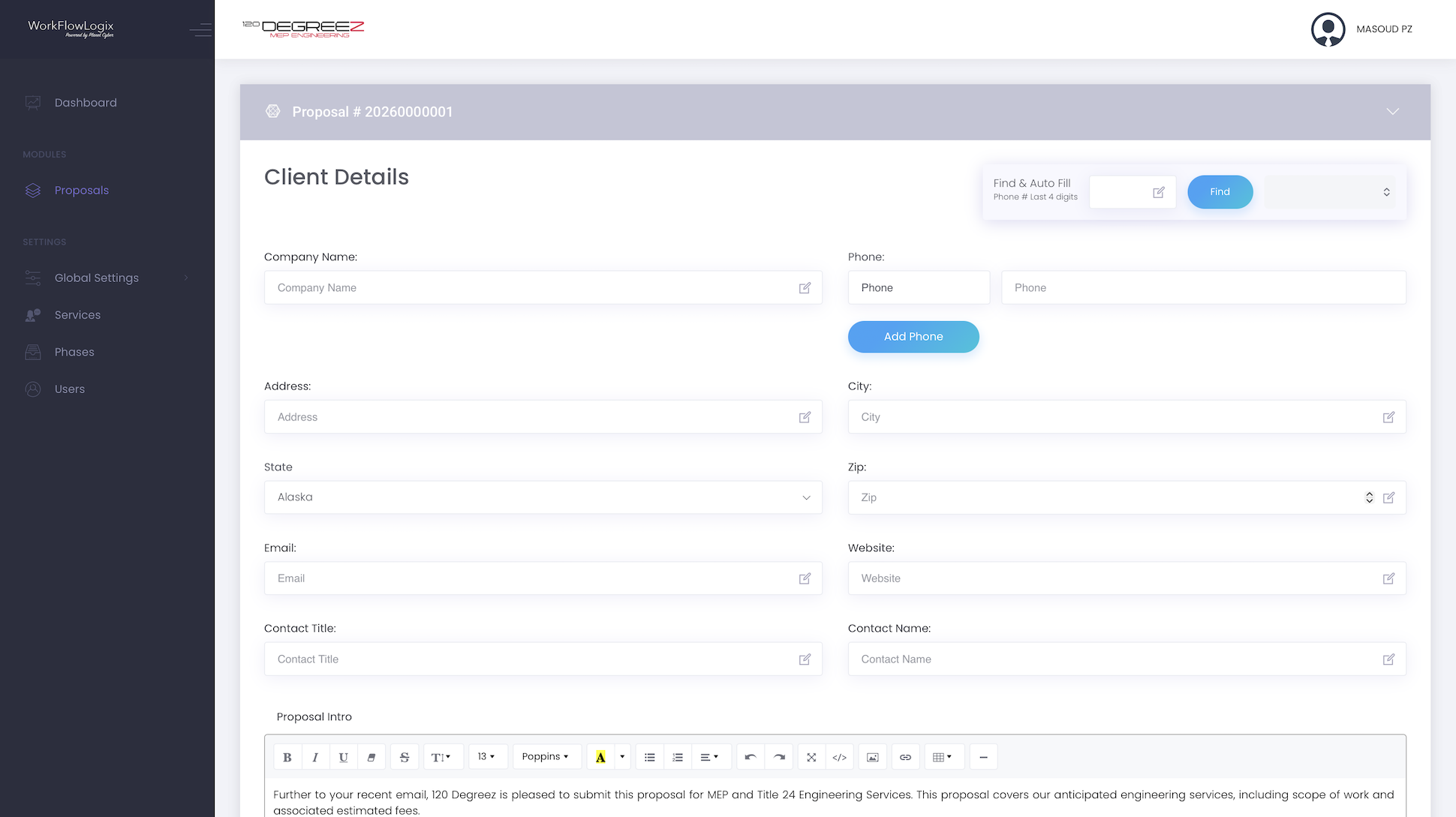Apply italic formatting in the editor toolbar
This screenshot has height=817, width=1456.
tap(315, 756)
